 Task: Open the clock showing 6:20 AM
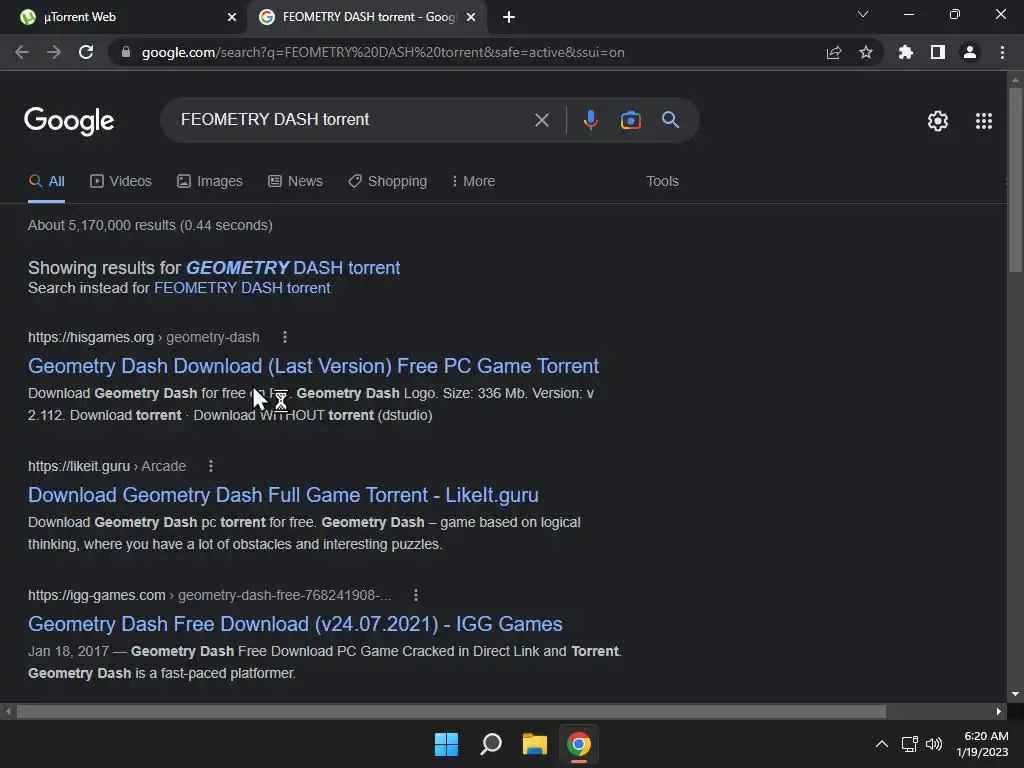(982, 744)
